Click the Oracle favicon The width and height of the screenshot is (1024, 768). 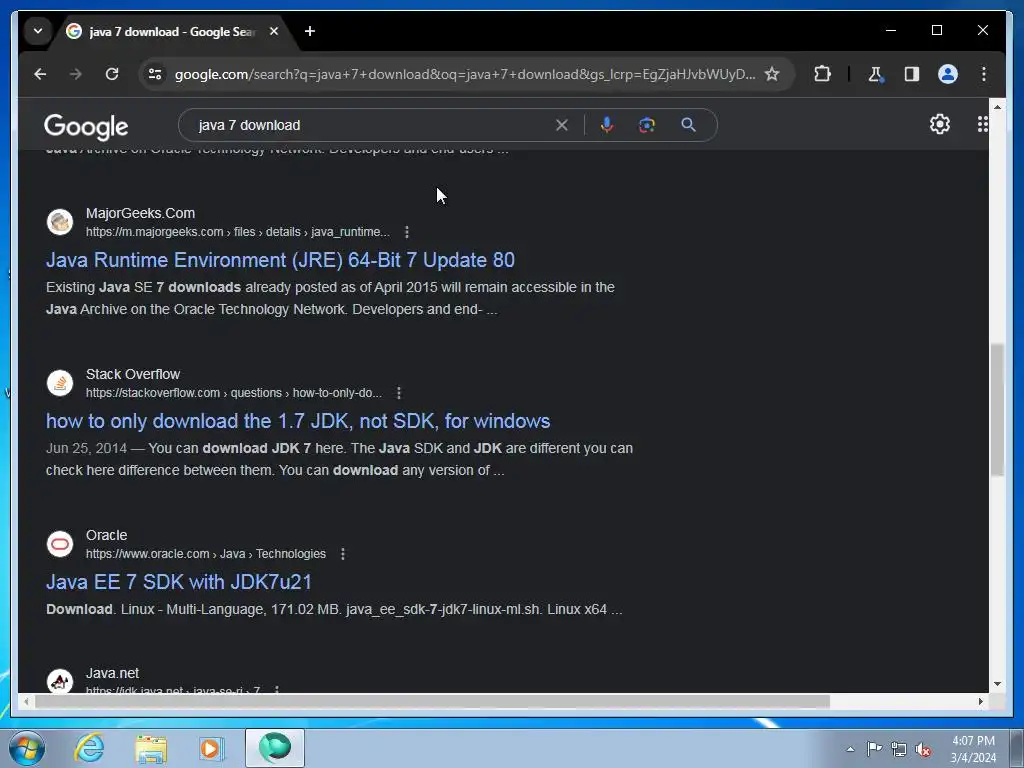[60, 544]
